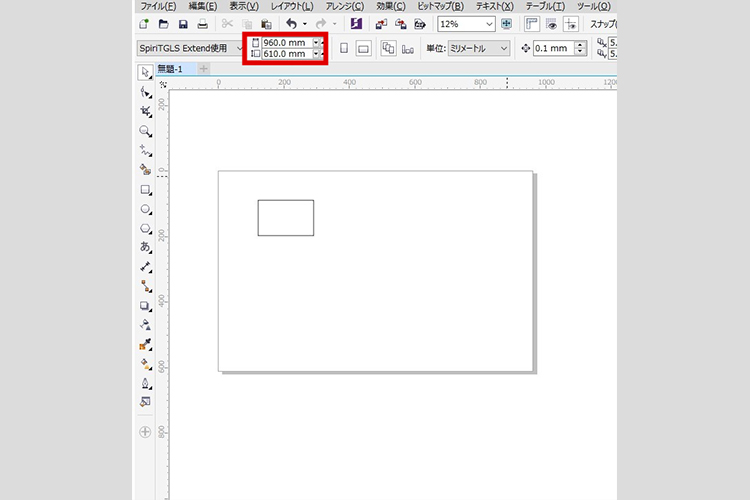Select the Artistic Media tool
The image size is (750, 500).
pos(145,170)
